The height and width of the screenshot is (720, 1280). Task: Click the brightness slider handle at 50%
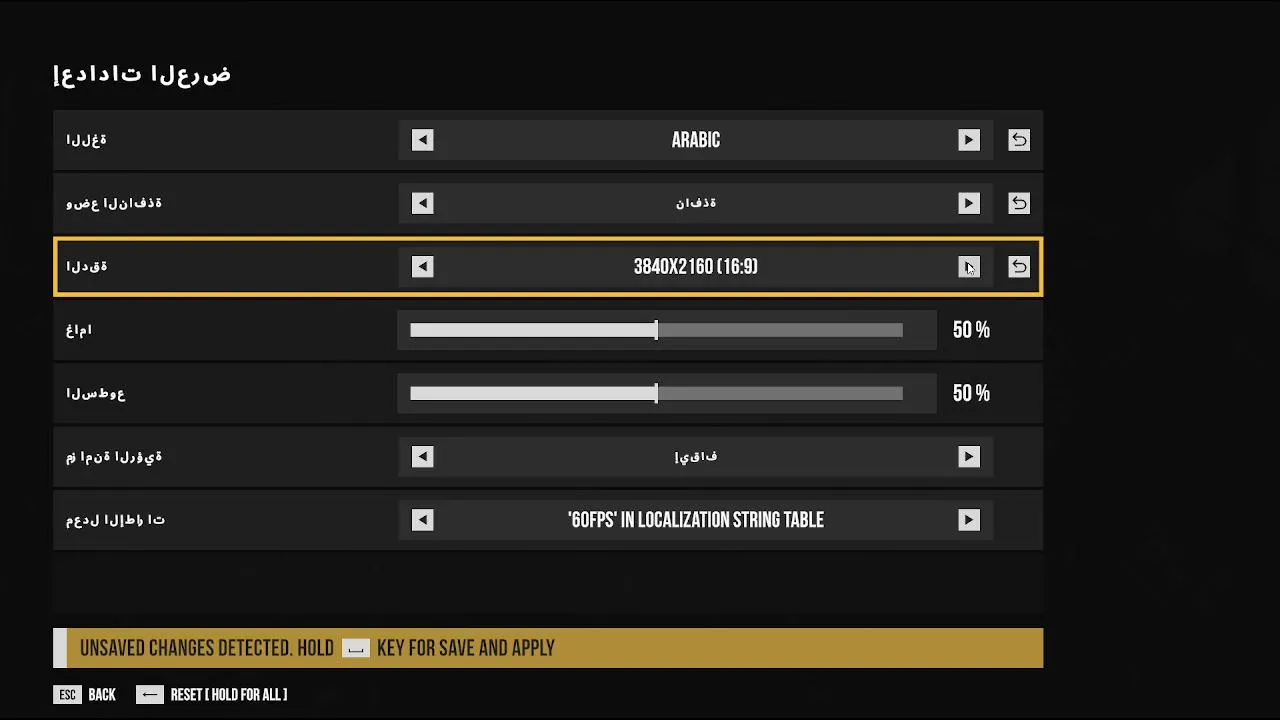(x=656, y=393)
